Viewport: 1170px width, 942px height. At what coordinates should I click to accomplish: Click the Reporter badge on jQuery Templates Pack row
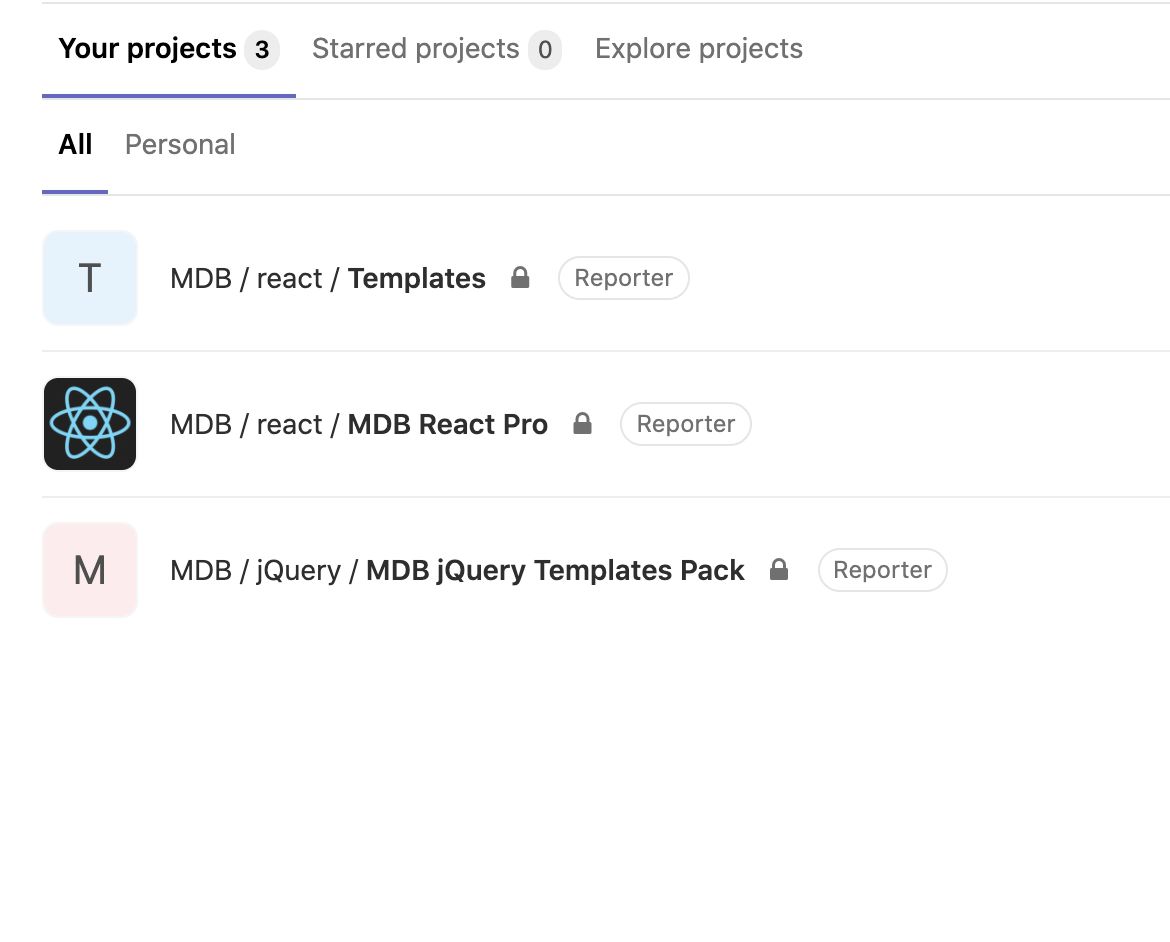point(882,570)
